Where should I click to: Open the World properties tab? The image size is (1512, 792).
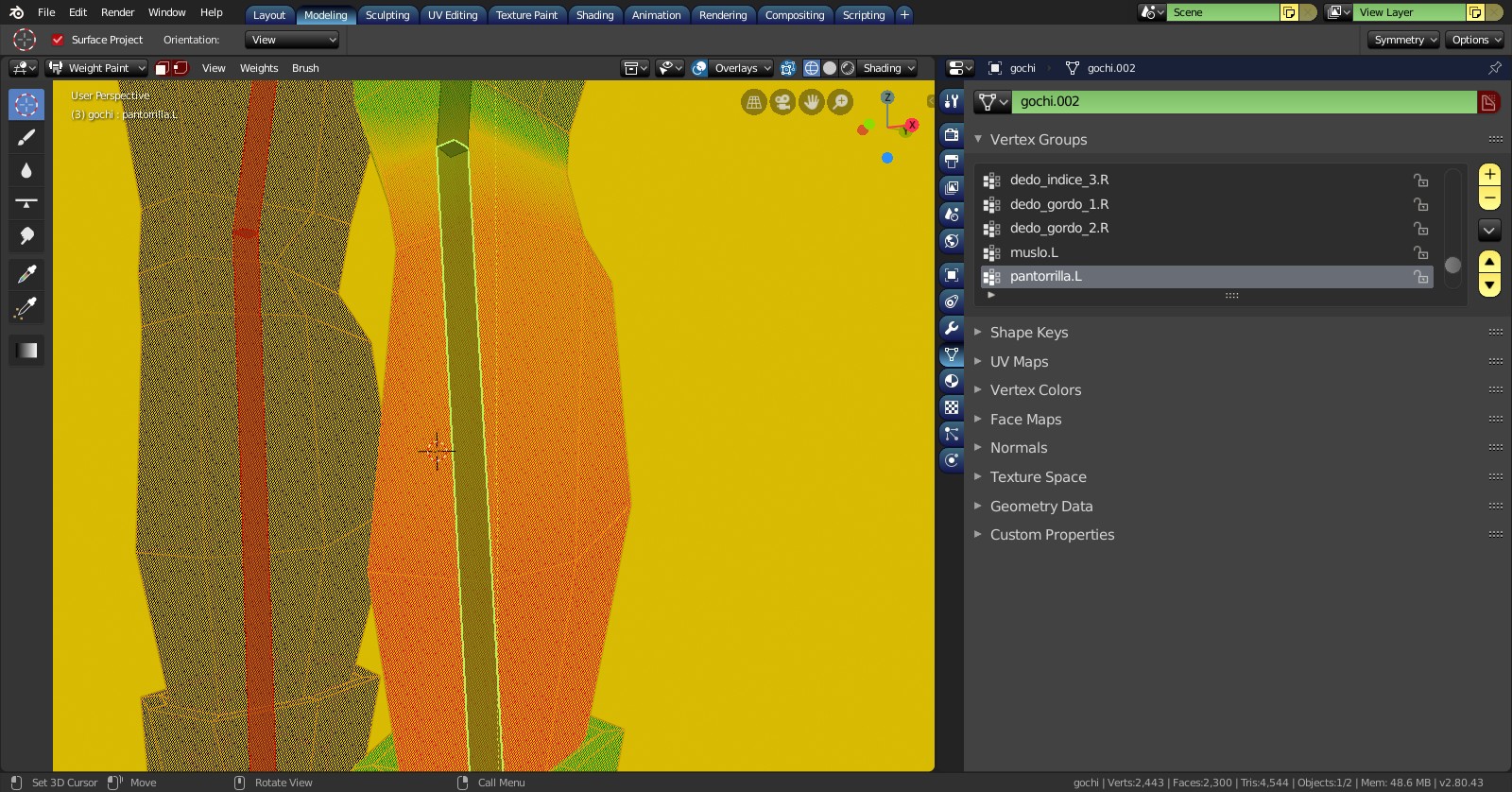952,241
